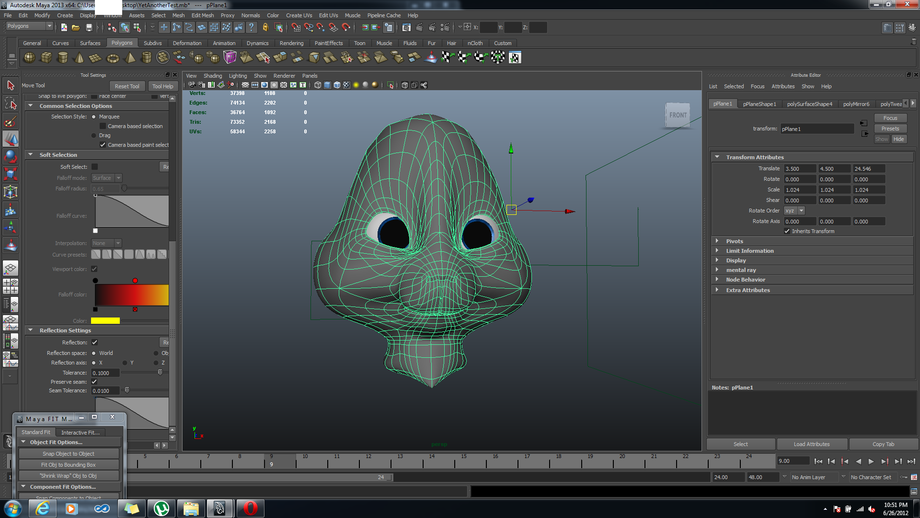
Task: Open the Polygons menu set dropdown
Action: tap(29, 26)
